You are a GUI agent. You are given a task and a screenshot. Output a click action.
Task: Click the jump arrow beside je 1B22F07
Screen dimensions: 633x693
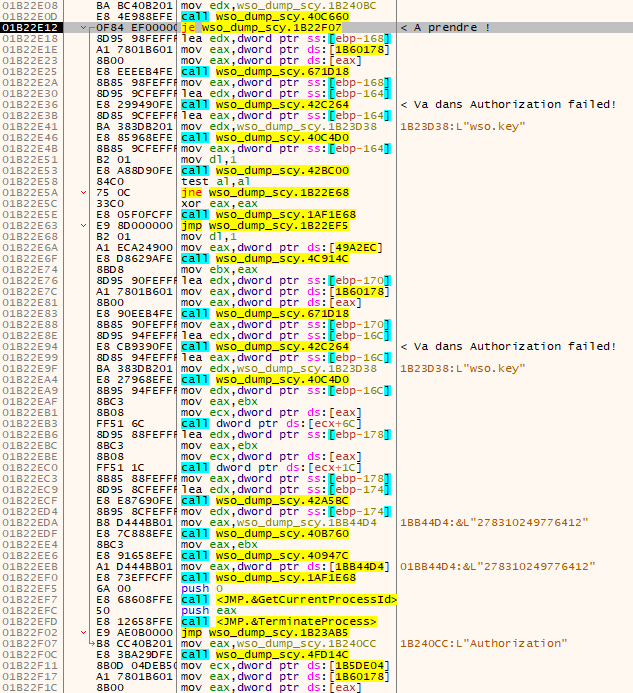point(84,27)
